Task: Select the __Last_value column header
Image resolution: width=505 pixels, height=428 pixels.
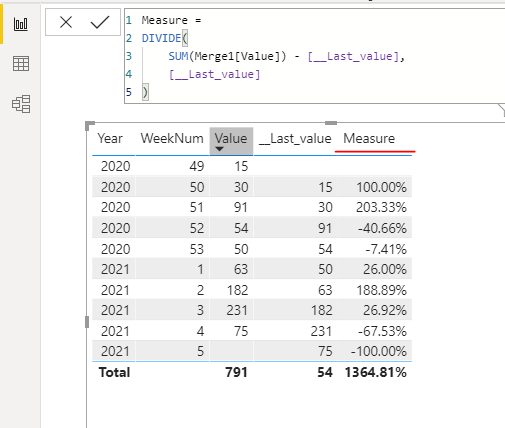Action: (295, 138)
